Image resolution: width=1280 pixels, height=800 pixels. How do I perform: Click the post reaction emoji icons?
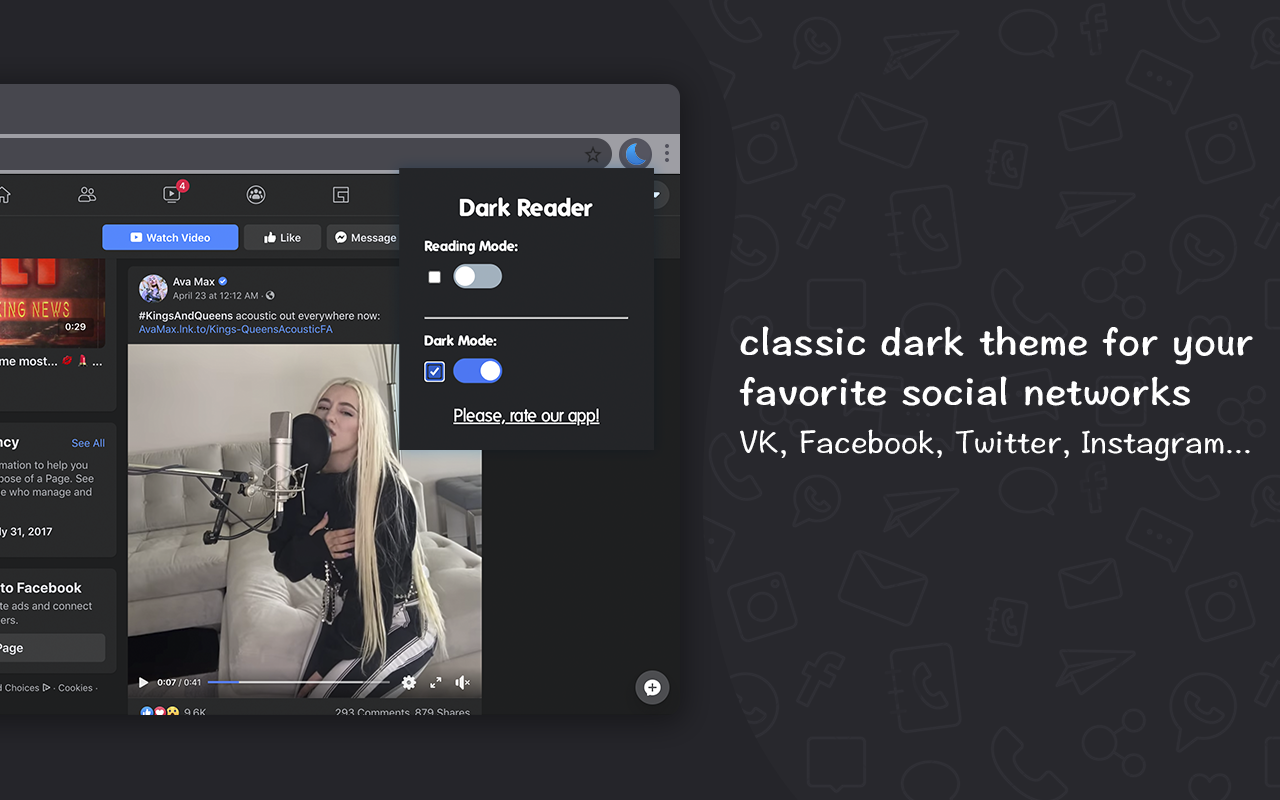point(160,712)
